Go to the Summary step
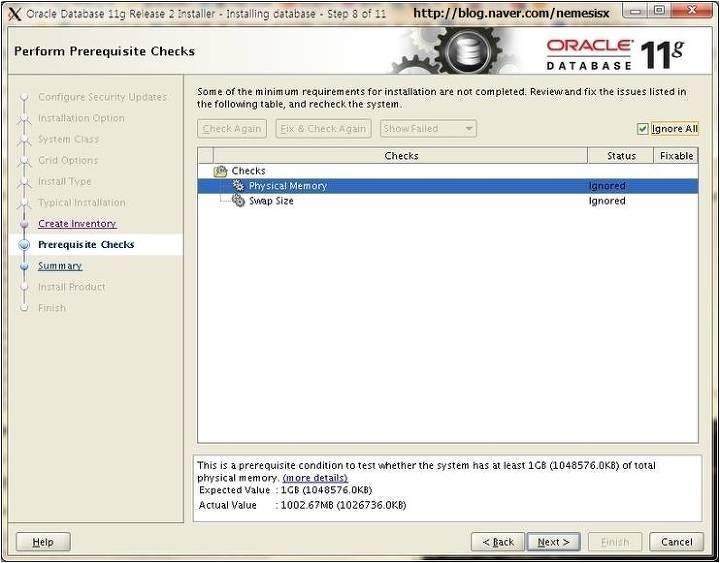The image size is (720, 563). (60, 266)
